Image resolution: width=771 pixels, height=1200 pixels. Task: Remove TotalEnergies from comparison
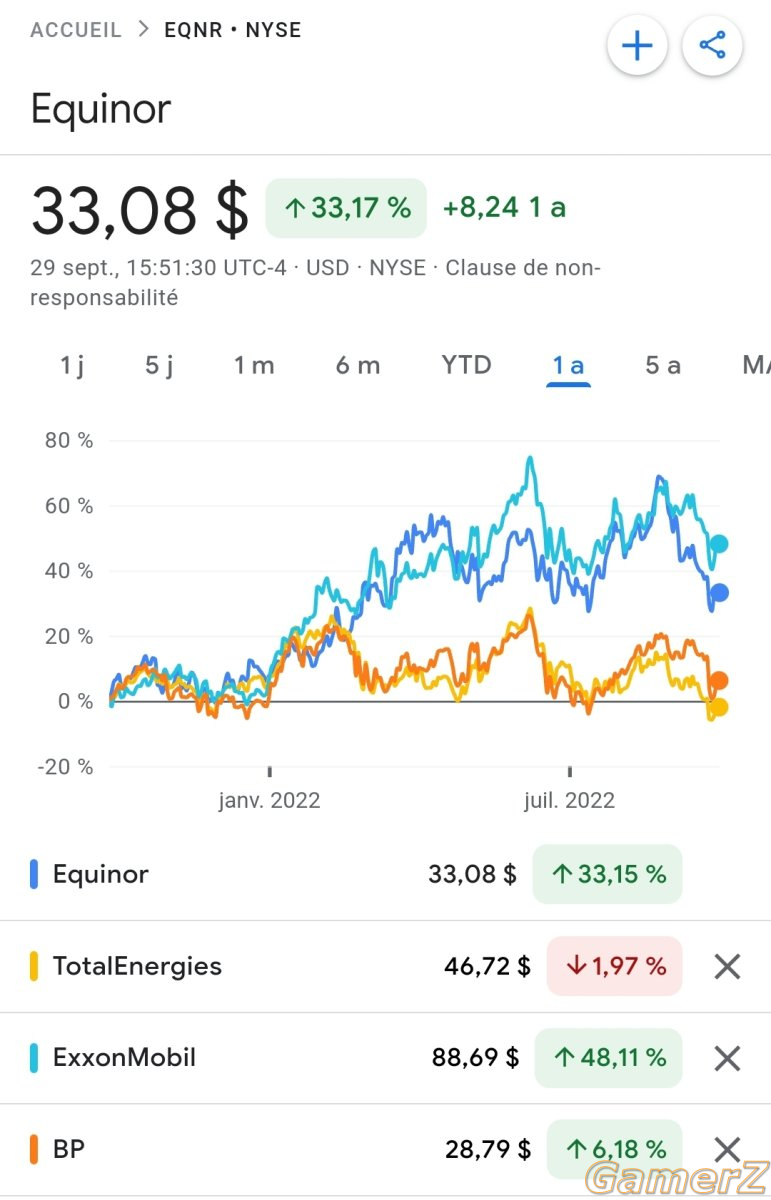pyautogui.click(x=727, y=966)
